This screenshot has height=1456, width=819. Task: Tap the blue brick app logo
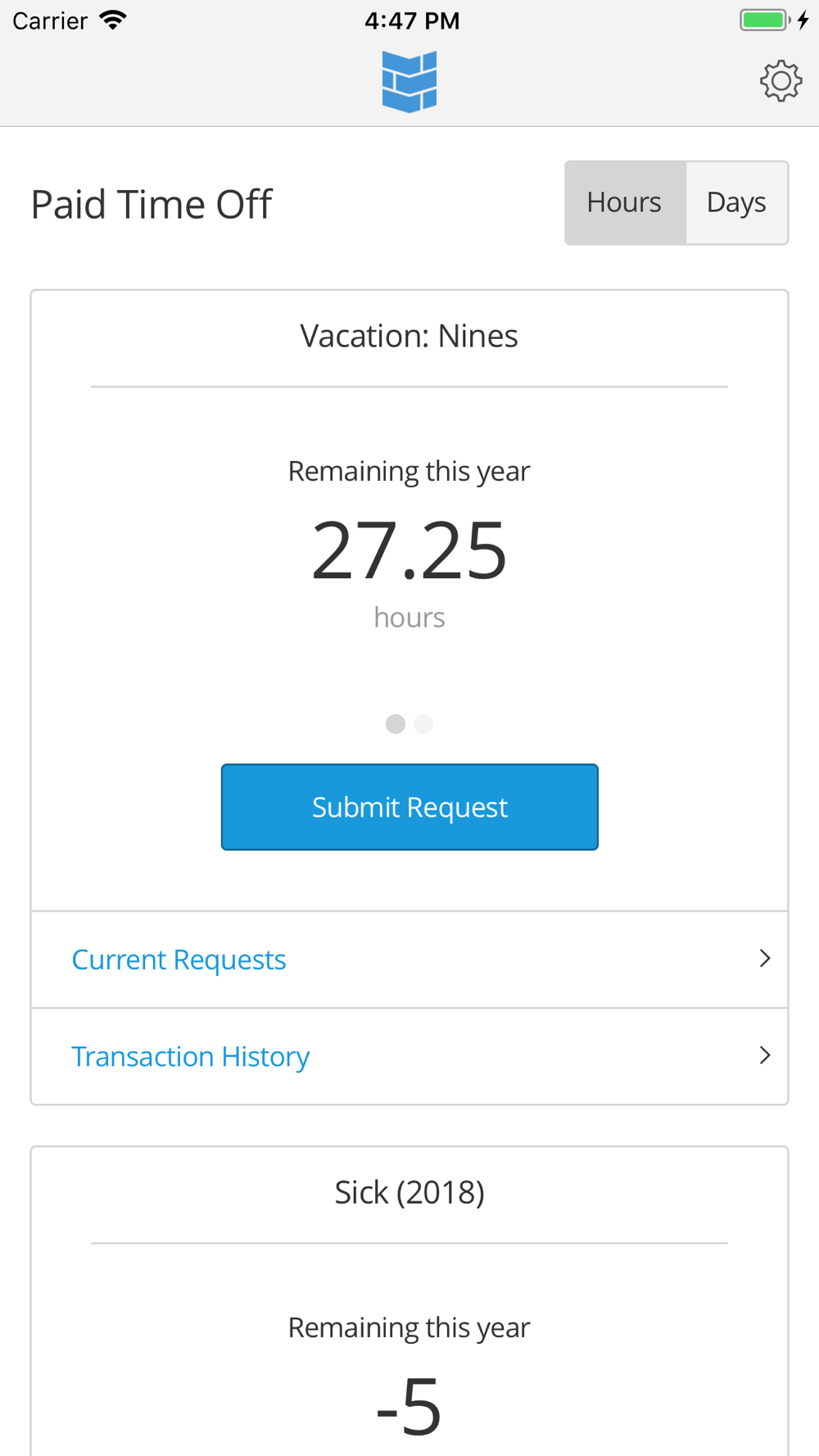click(409, 81)
